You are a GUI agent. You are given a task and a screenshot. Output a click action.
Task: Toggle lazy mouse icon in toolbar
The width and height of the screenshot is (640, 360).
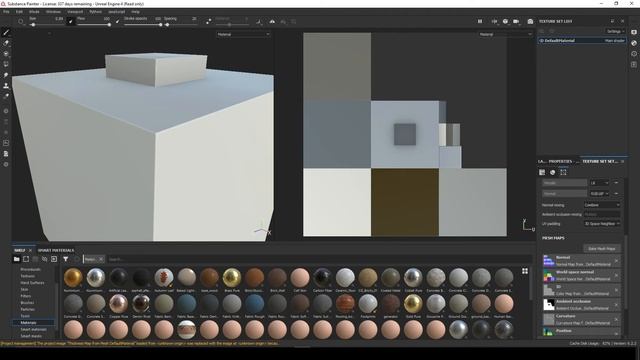pyautogui.click(x=209, y=21)
